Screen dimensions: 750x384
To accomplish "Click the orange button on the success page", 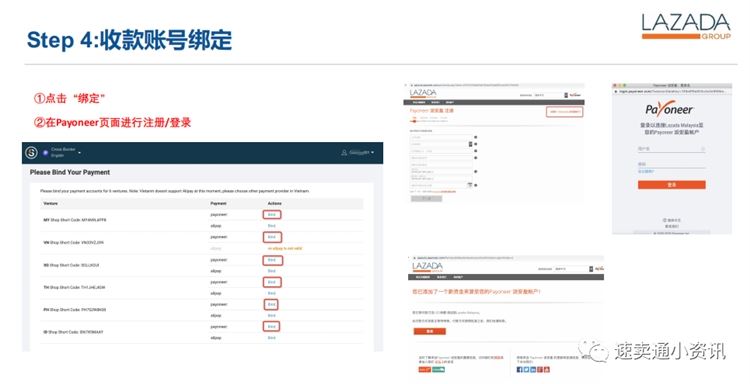I will click(430, 331).
